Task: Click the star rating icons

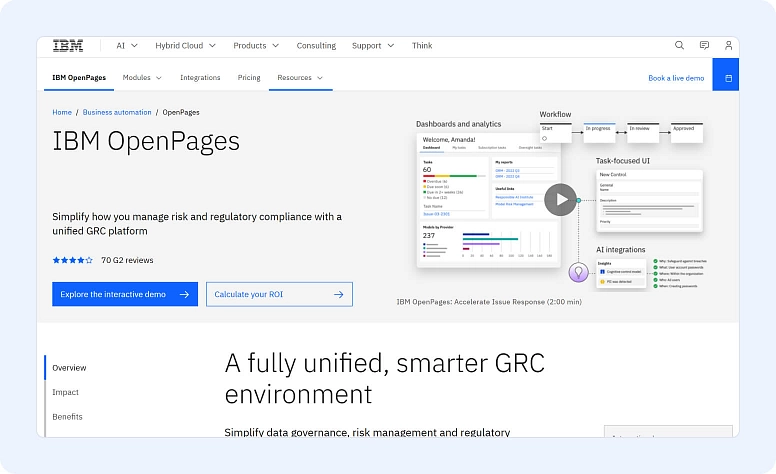Action: [72, 260]
